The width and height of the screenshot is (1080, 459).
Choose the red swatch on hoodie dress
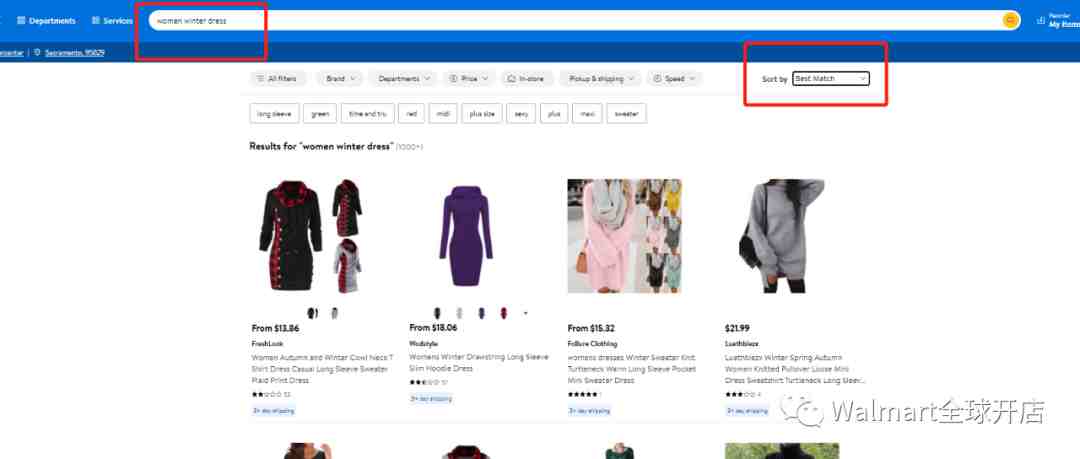[x=503, y=313]
